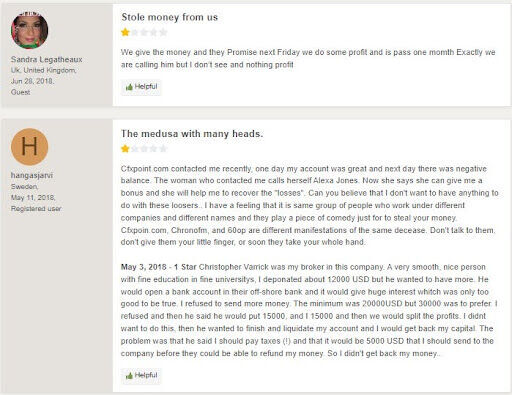Image resolution: width=512 pixels, height=395 pixels.
Task: Click the last empty star in medusa review rating
Action: (x=163, y=149)
